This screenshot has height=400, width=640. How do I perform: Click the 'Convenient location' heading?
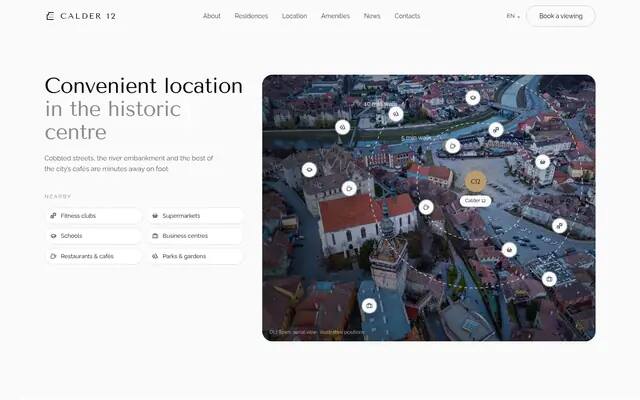(144, 86)
